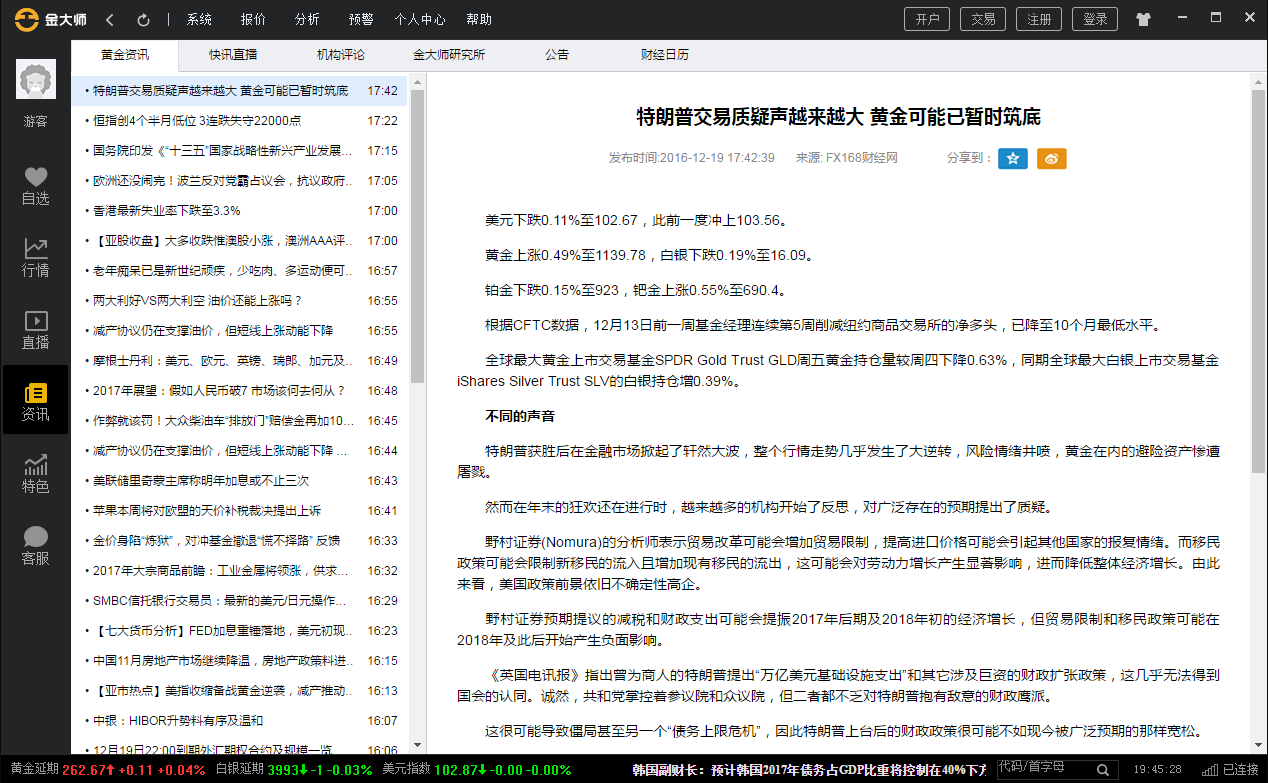The width and height of the screenshot is (1268, 783).
Task: Click the 来源: FX168财经网 source text
Action: coord(846,158)
